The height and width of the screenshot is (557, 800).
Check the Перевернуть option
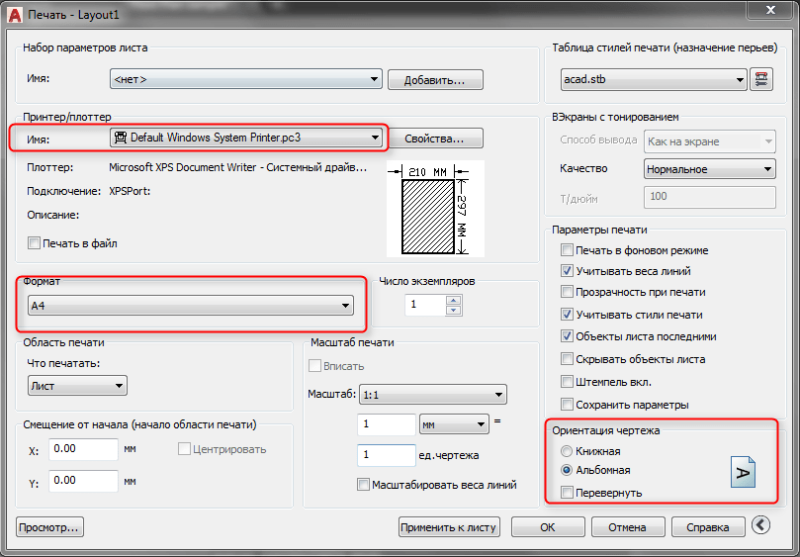coord(567,493)
